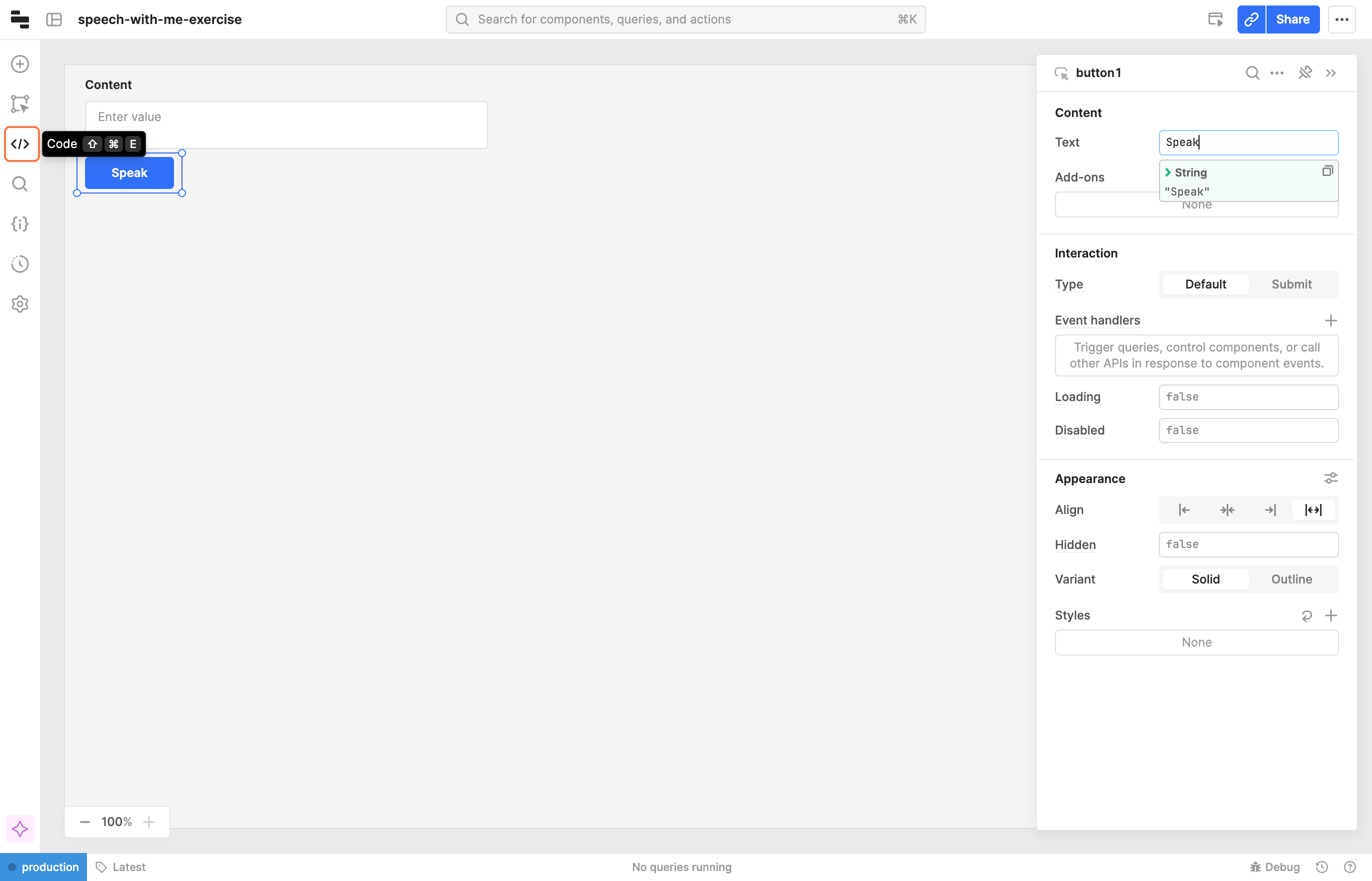Screen dimensions: 1372x881
Task: Open the Component tree icon
Action: [20, 104]
